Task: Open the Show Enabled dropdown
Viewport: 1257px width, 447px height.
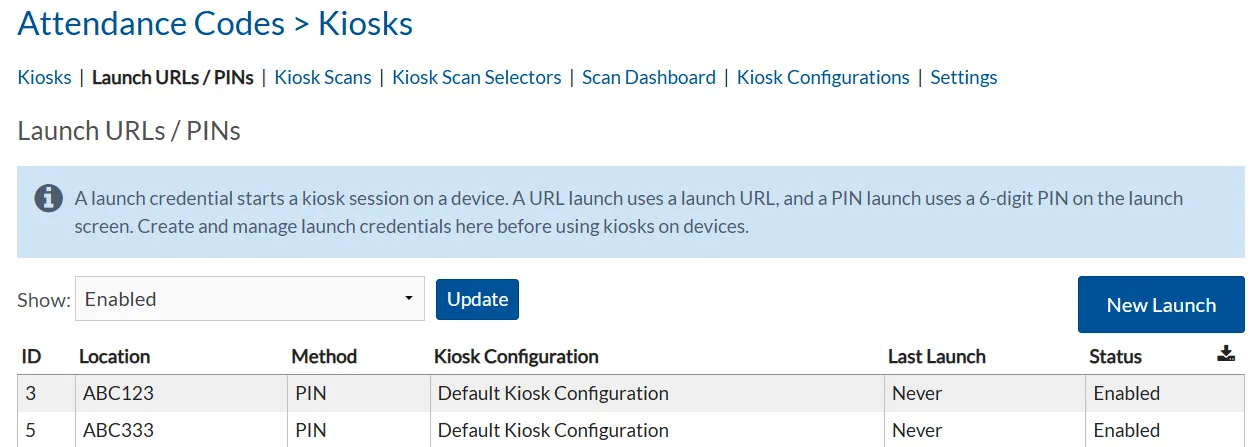Action: point(250,299)
